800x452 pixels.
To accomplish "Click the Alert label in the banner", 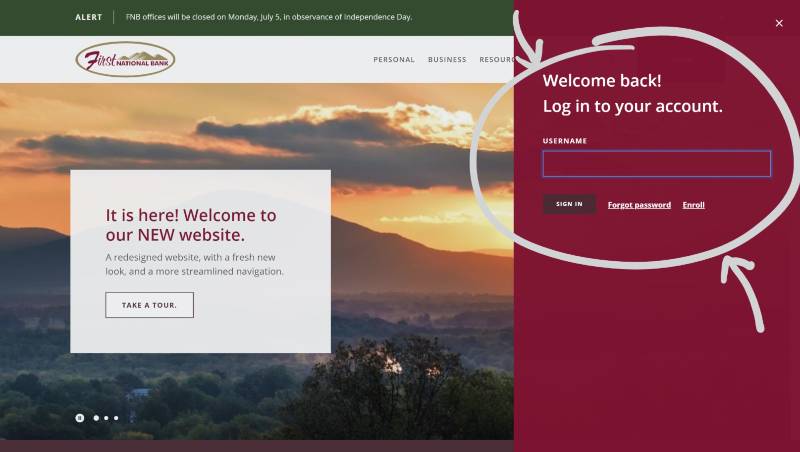I will pos(89,17).
